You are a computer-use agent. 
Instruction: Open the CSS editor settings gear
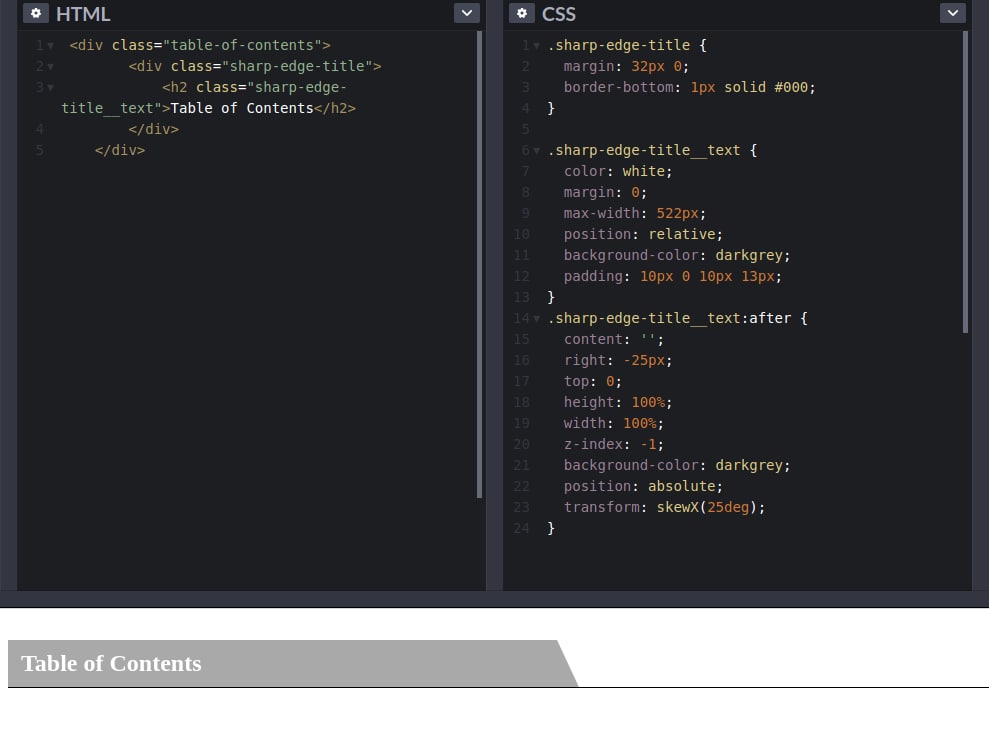522,13
